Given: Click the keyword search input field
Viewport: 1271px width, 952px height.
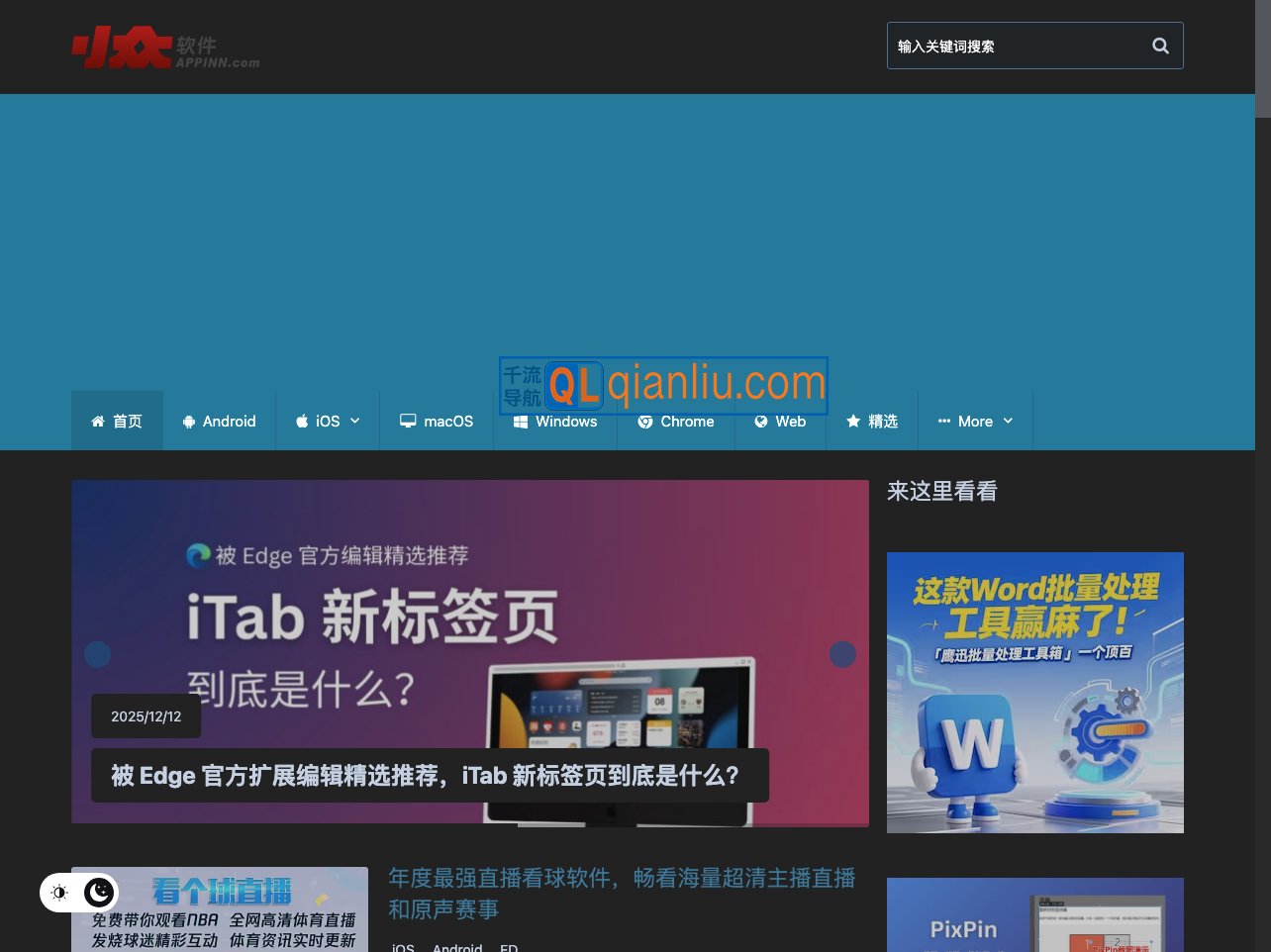Looking at the screenshot, I should [1010, 45].
